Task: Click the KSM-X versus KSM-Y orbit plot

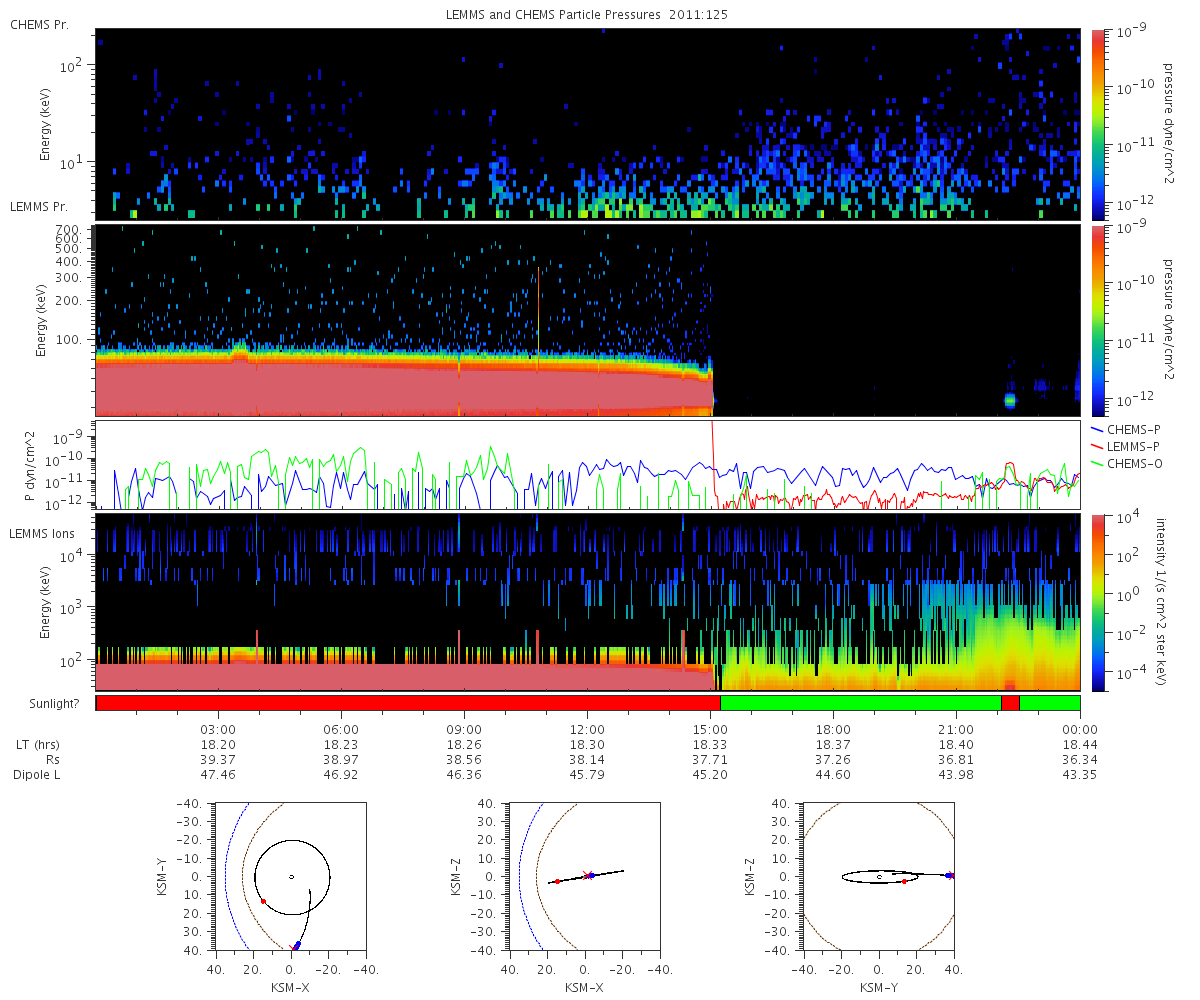Action: (291, 877)
